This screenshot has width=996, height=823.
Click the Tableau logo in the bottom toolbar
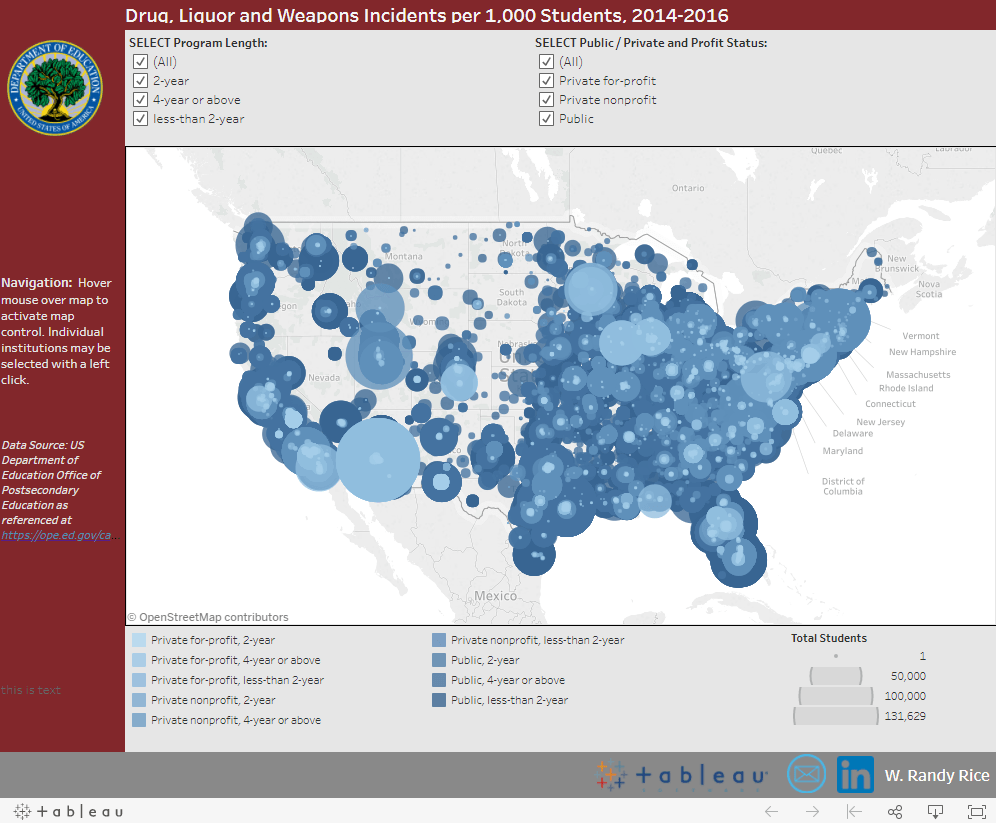(69, 811)
